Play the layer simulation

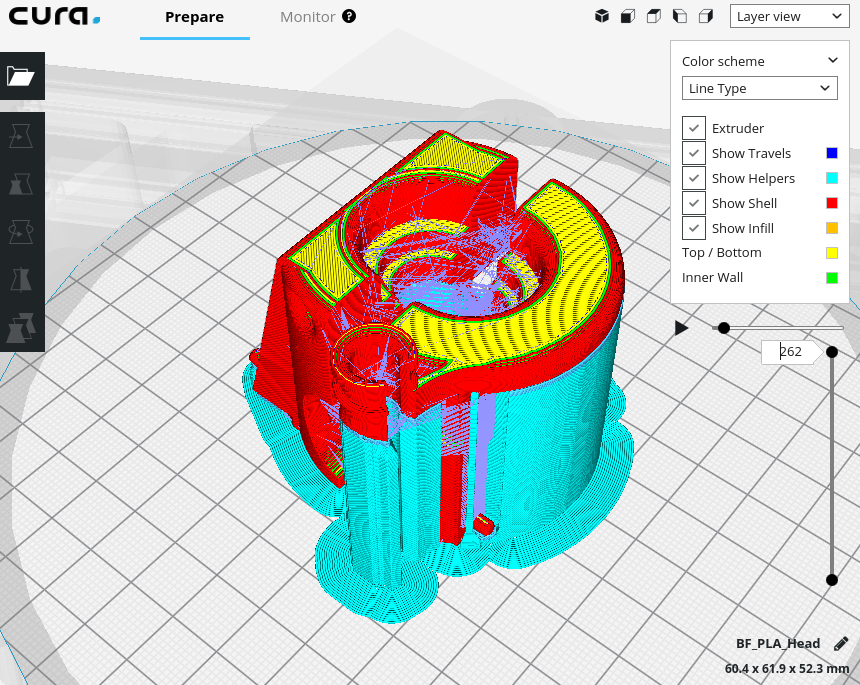click(681, 328)
